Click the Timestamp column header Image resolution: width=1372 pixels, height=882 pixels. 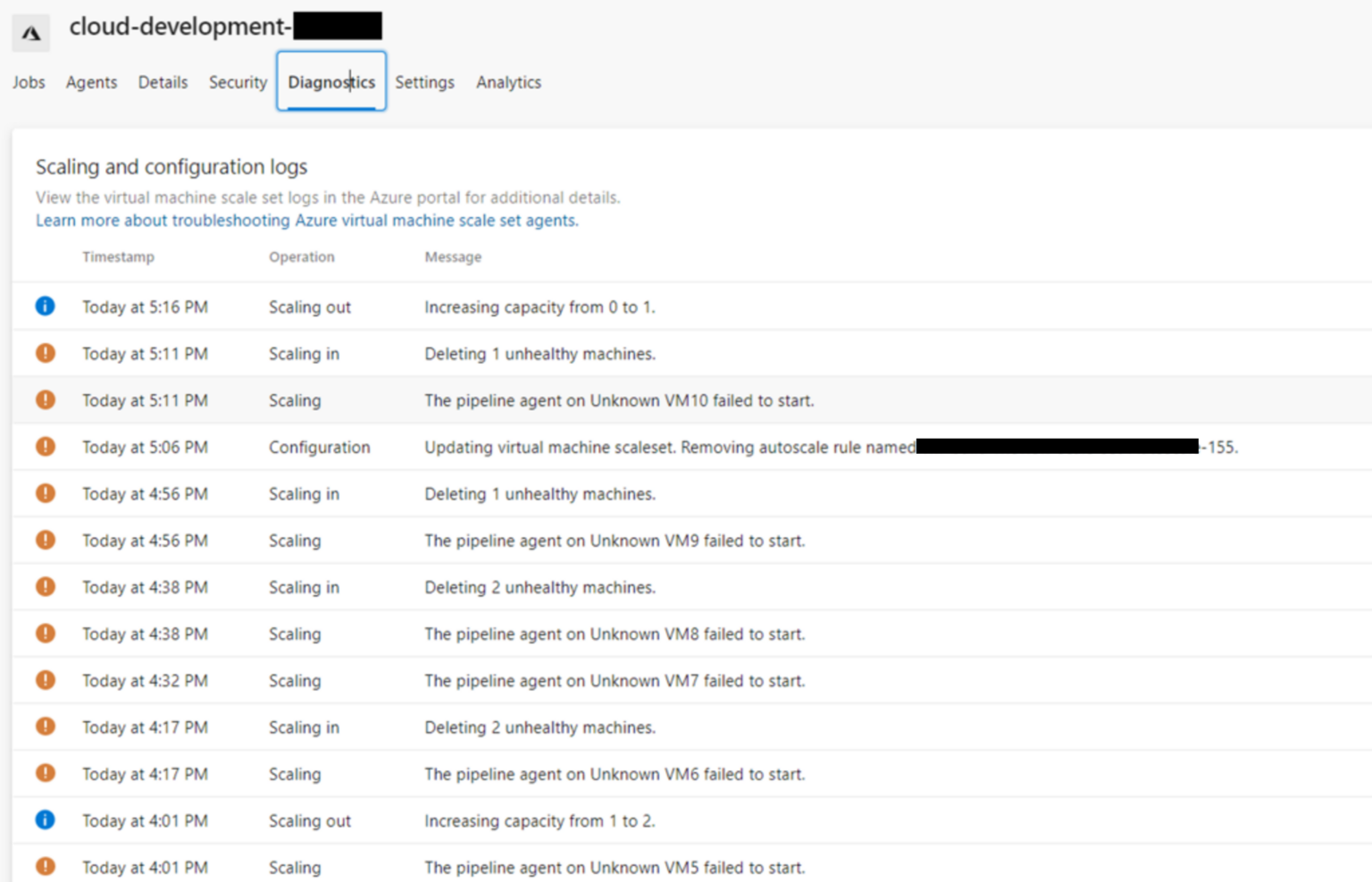pos(118,257)
